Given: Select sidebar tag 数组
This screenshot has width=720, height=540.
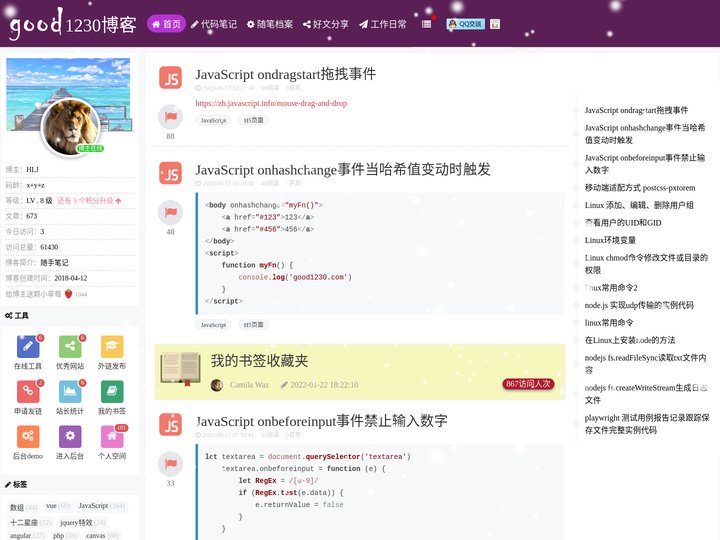Looking at the screenshot, I should 24,507.
